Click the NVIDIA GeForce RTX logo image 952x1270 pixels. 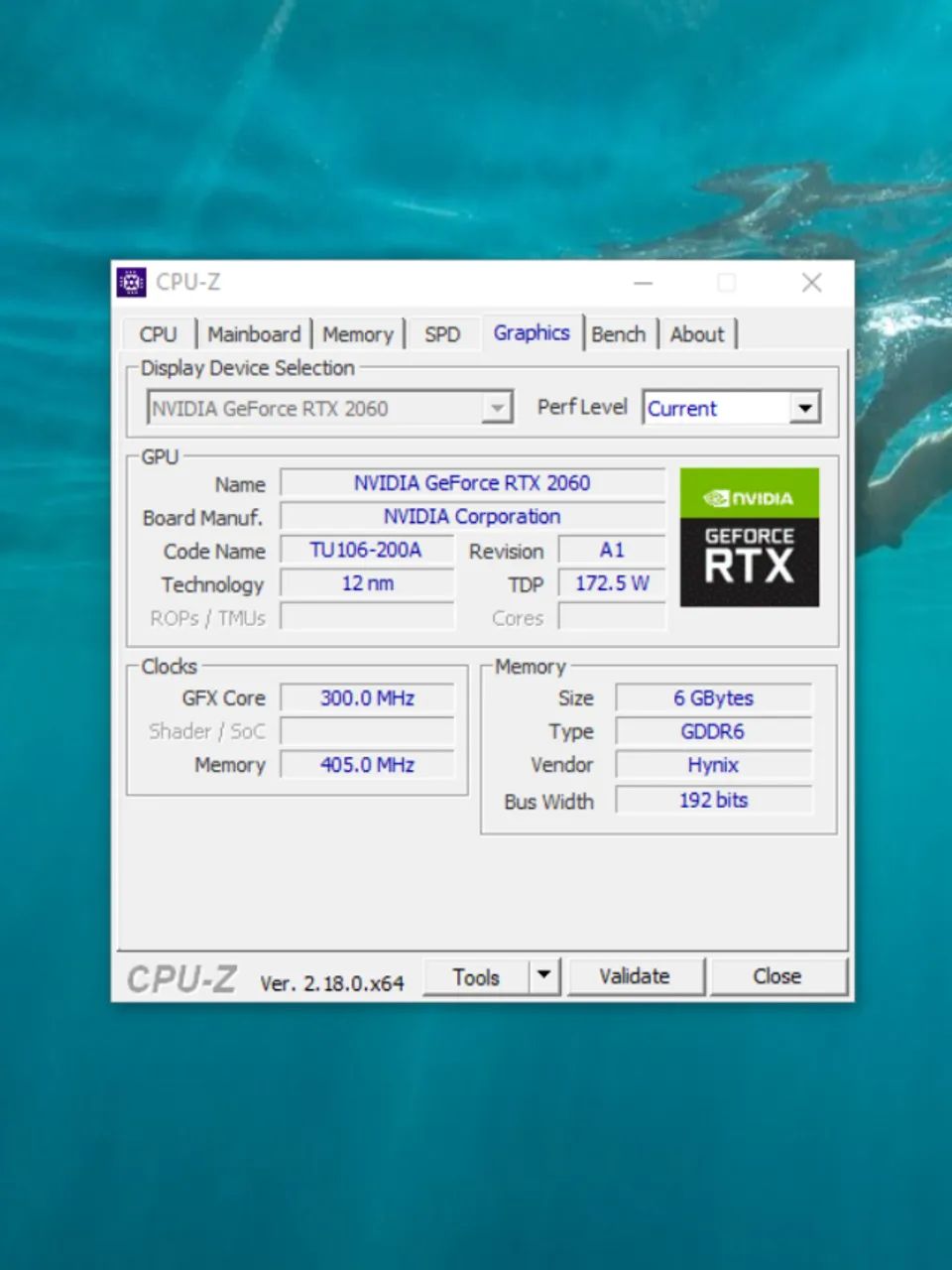[750, 537]
